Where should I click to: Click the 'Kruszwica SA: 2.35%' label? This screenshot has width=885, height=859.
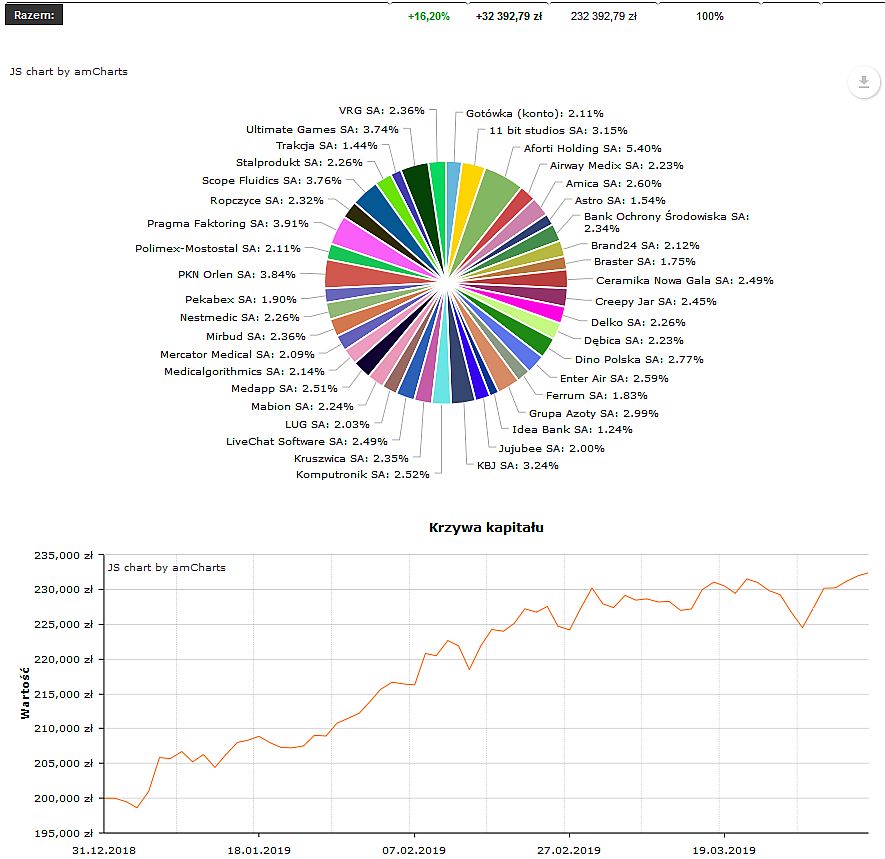point(351,458)
